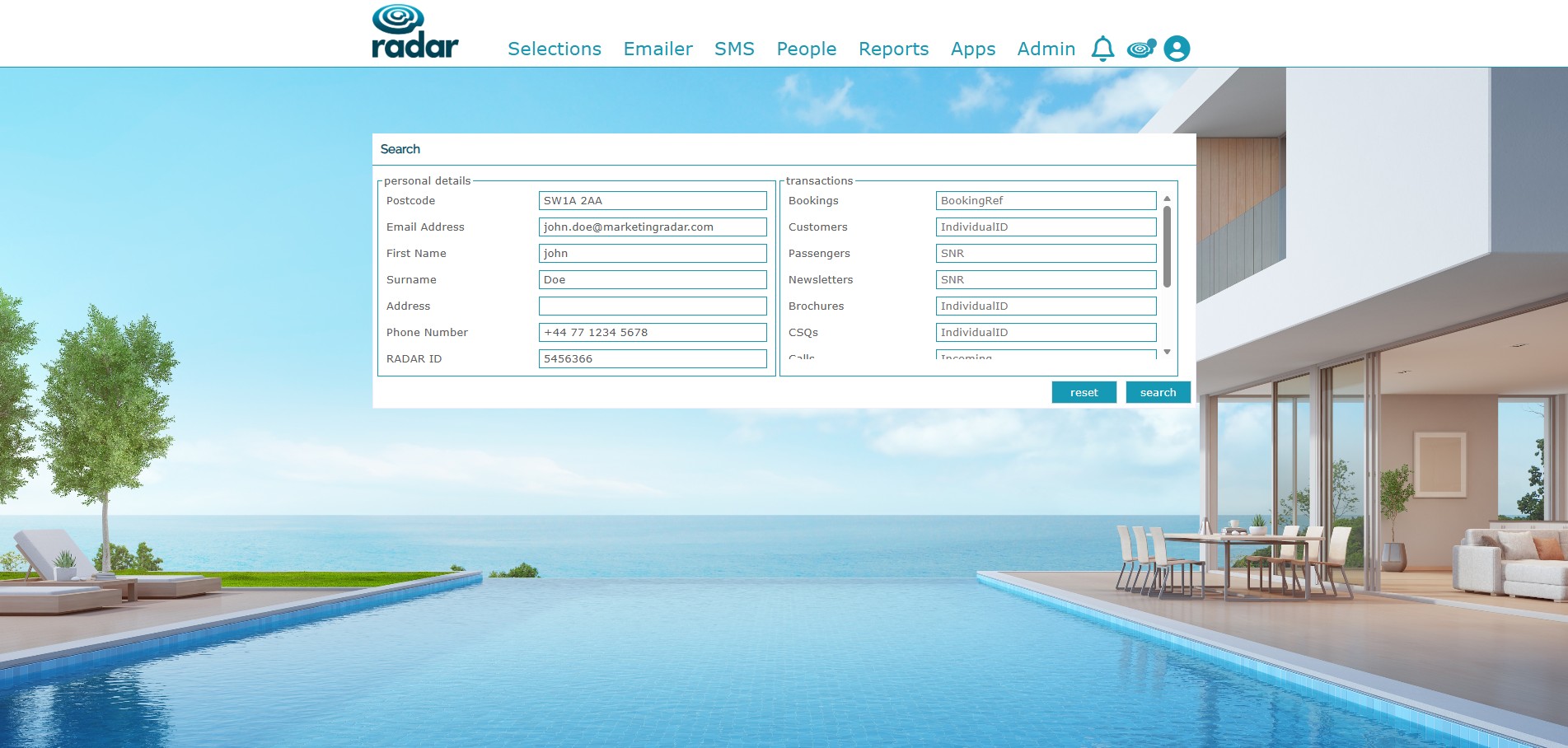This screenshot has height=748, width=1568.
Task: Click the radar logo
Action: tap(415, 32)
